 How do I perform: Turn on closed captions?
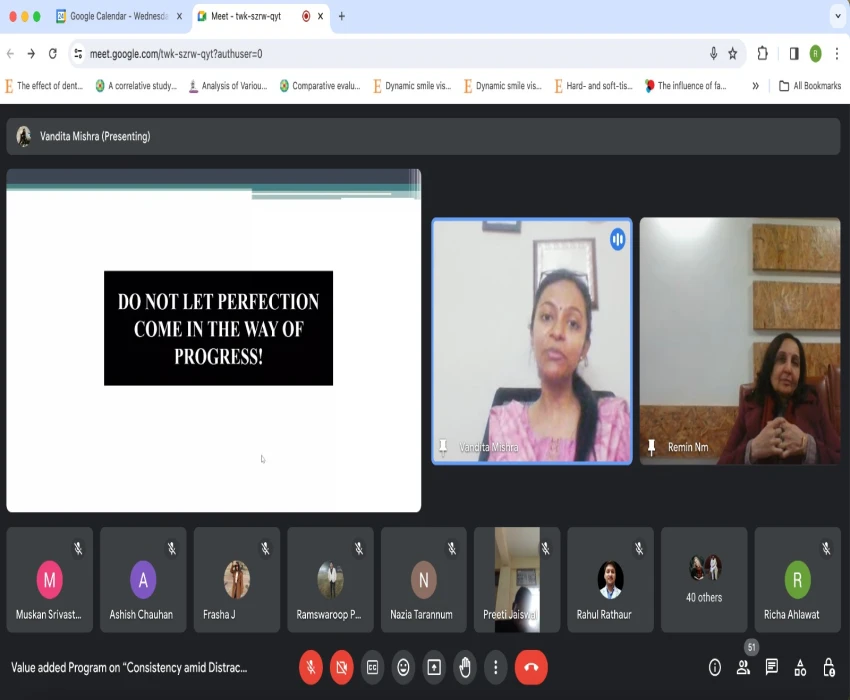point(372,667)
